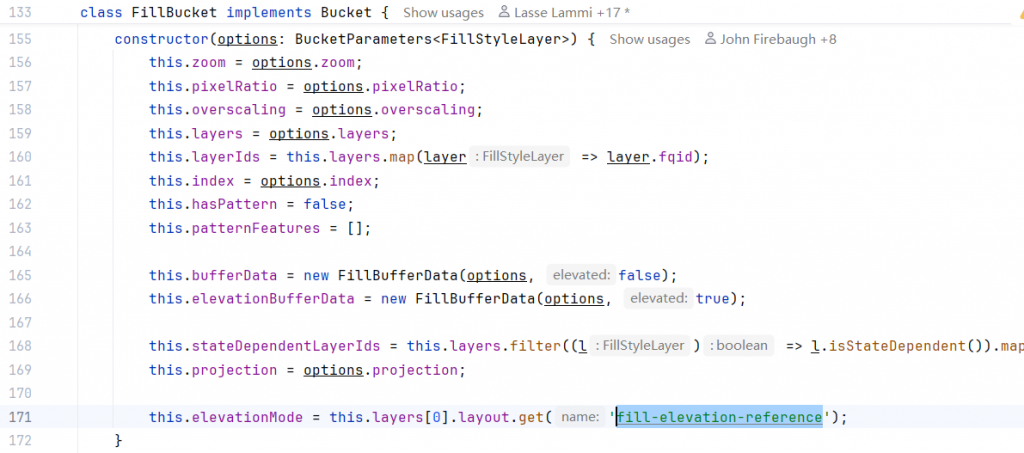The width and height of the screenshot is (1024, 453).
Task: Click 'filter' method on line 168
Action: tap(535, 346)
